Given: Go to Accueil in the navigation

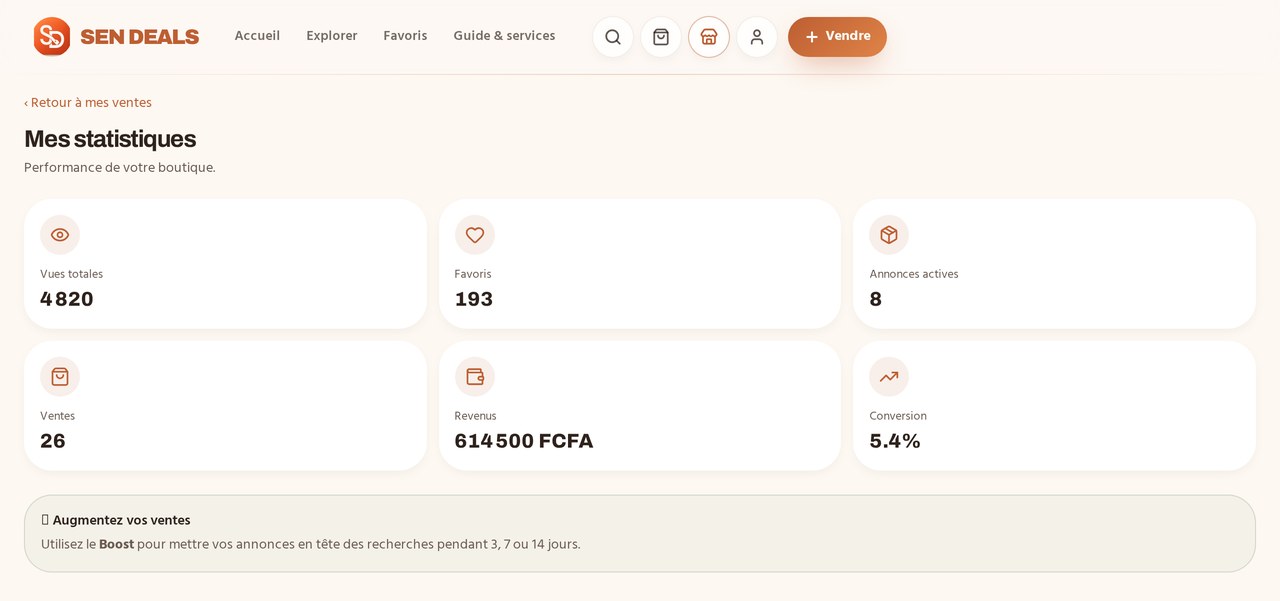Looking at the screenshot, I should [257, 36].
